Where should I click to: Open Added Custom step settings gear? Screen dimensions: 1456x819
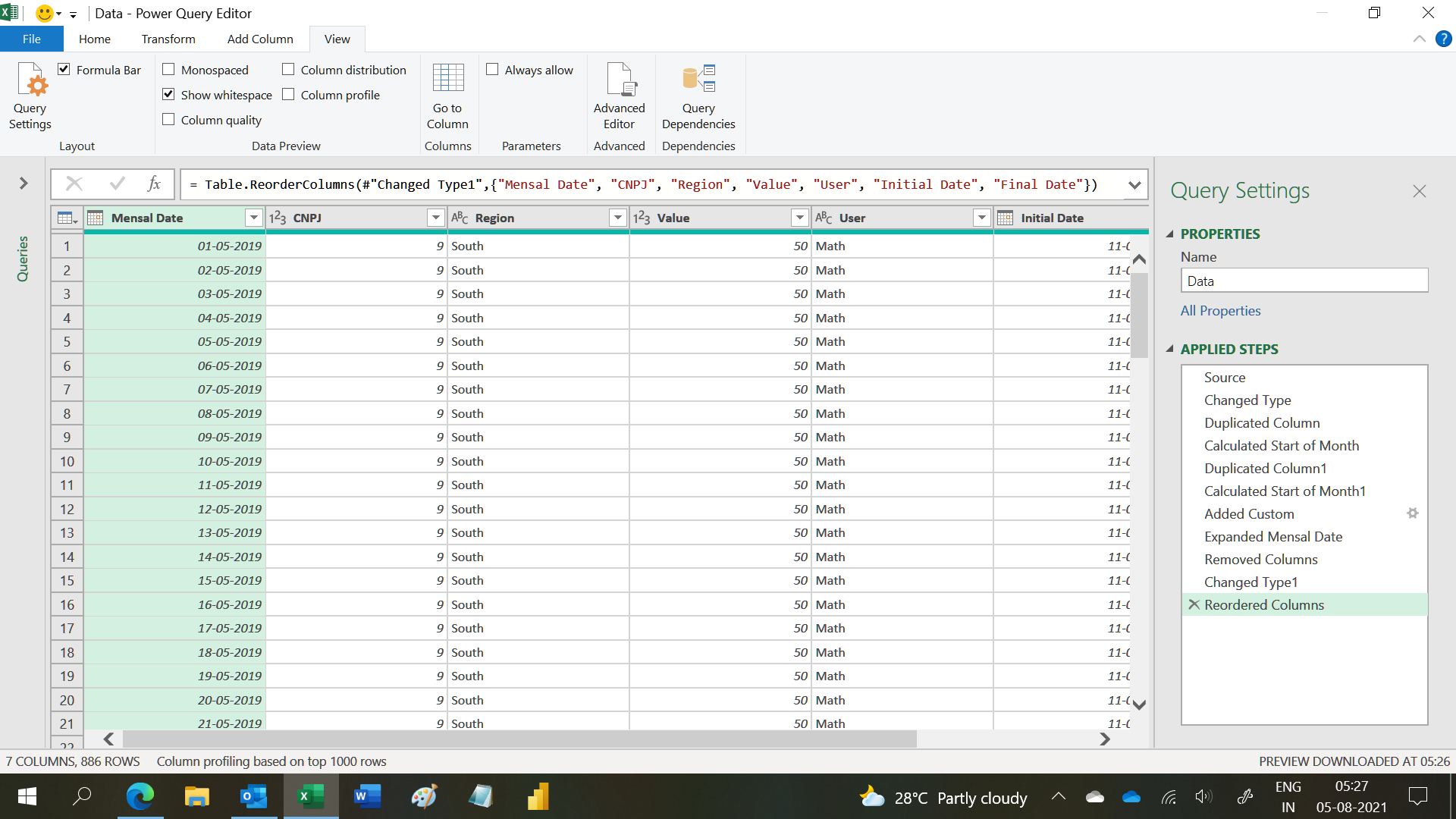click(1412, 513)
